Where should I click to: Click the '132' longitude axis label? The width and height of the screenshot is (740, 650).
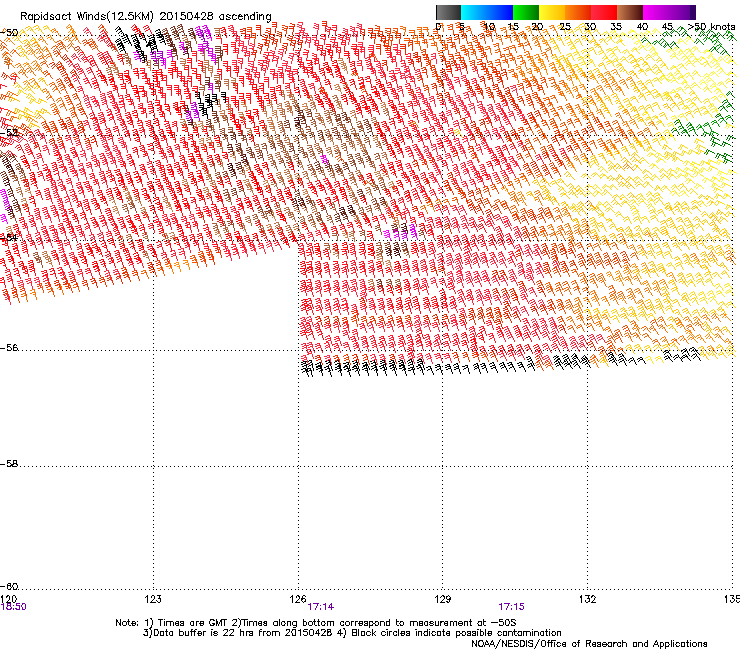588,599
